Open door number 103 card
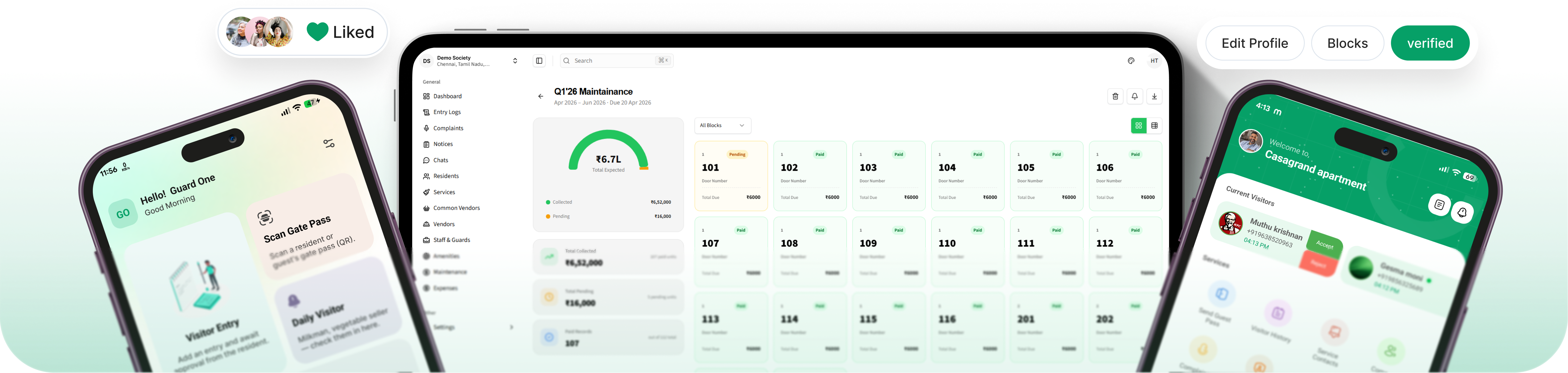Viewport: 1568px width, 373px height. (x=889, y=176)
